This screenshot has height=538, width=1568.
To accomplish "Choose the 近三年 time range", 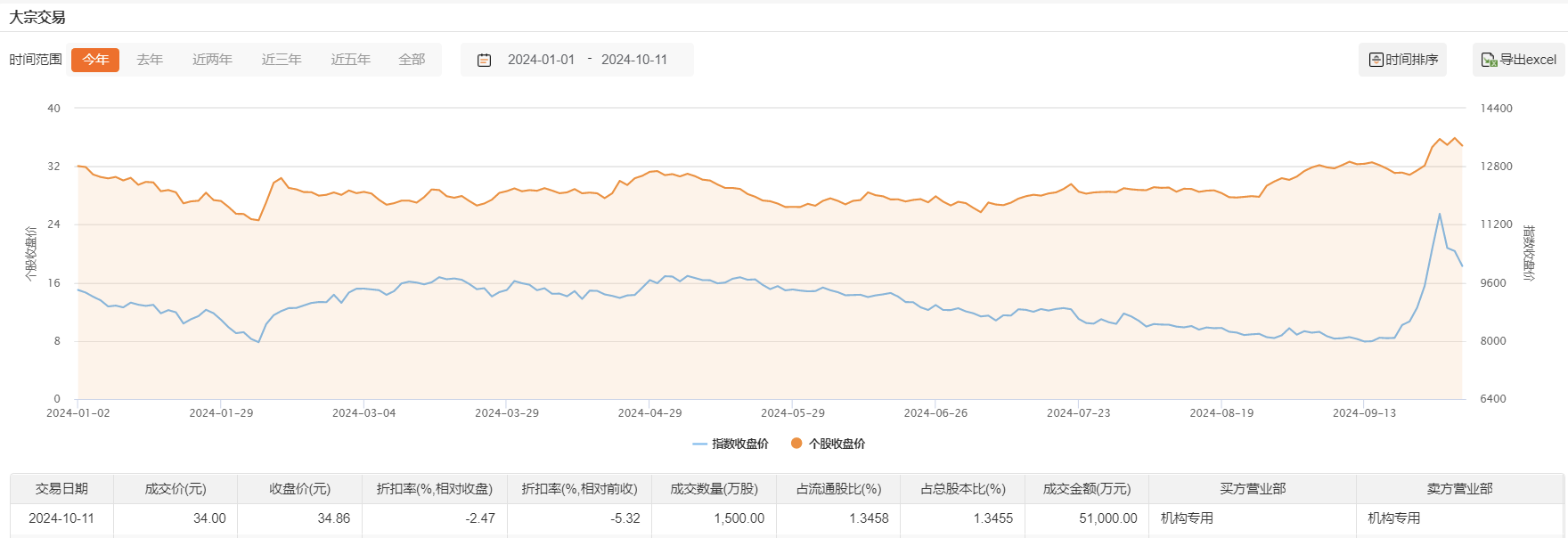I will (x=282, y=60).
